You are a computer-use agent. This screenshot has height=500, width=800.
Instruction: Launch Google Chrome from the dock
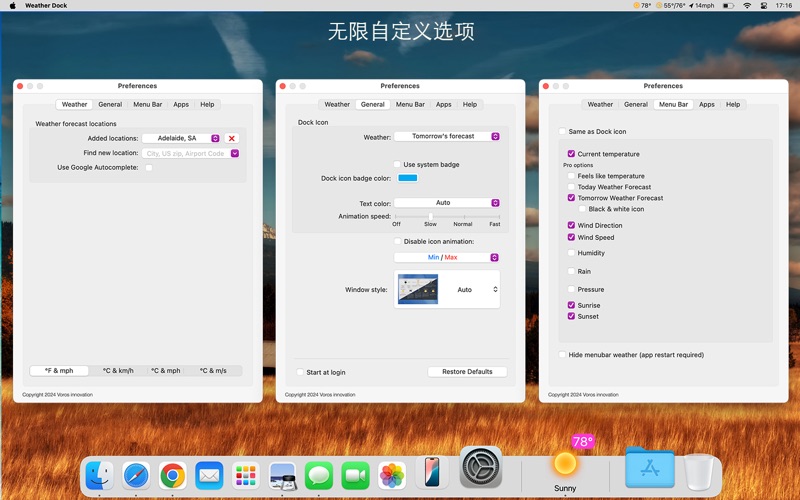(172, 475)
